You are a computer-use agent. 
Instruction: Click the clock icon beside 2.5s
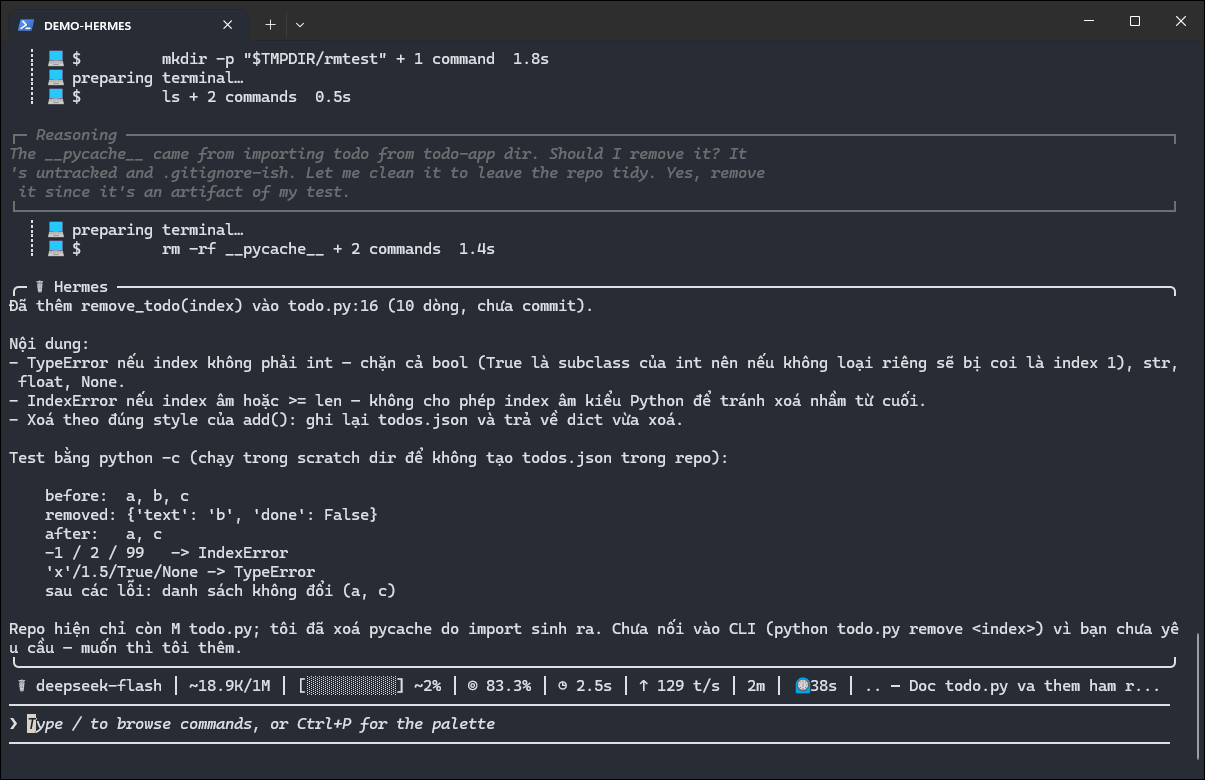tap(564, 686)
